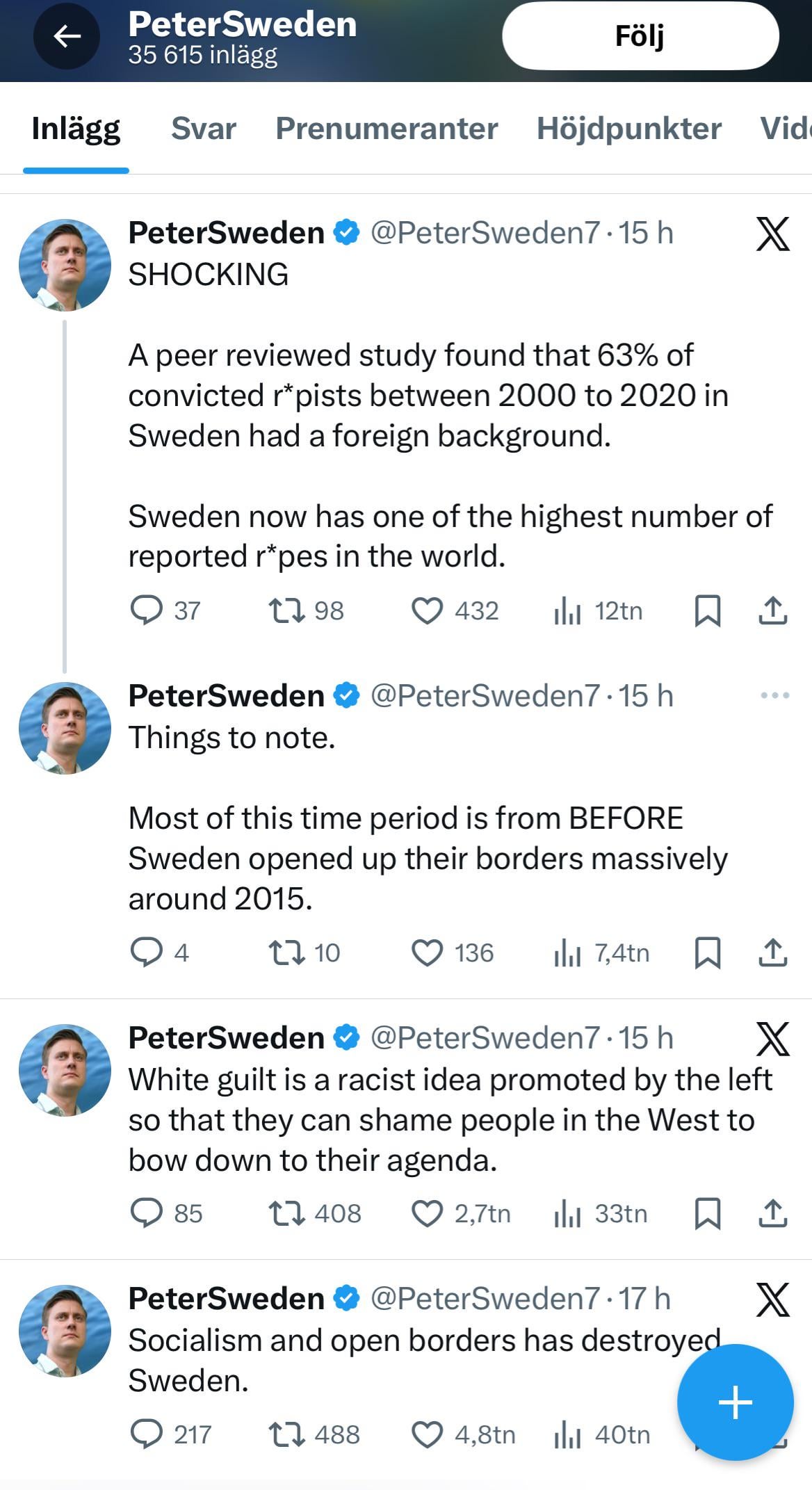Share the SHOCKING study post
The image size is (812, 1490).
(772, 610)
